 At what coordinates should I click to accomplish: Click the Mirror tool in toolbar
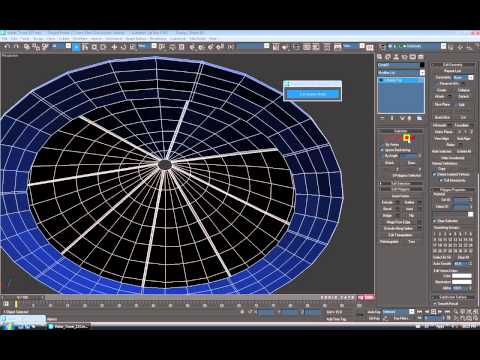[276, 47]
